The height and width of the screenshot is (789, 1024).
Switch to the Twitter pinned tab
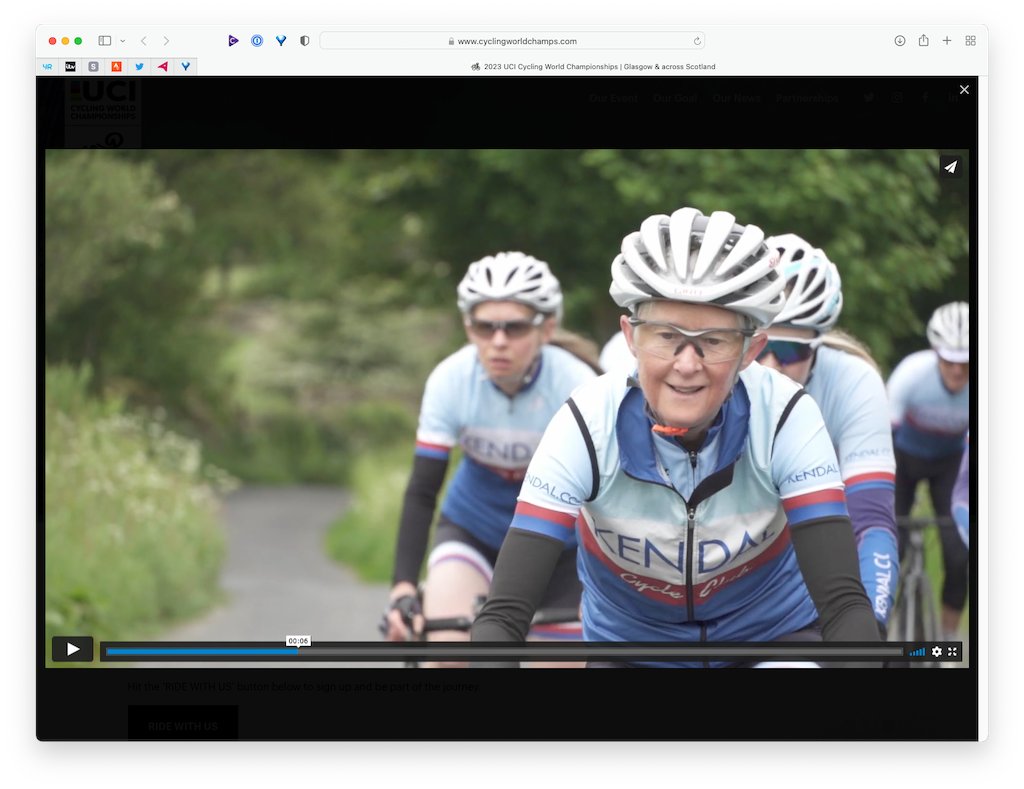coord(139,67)
